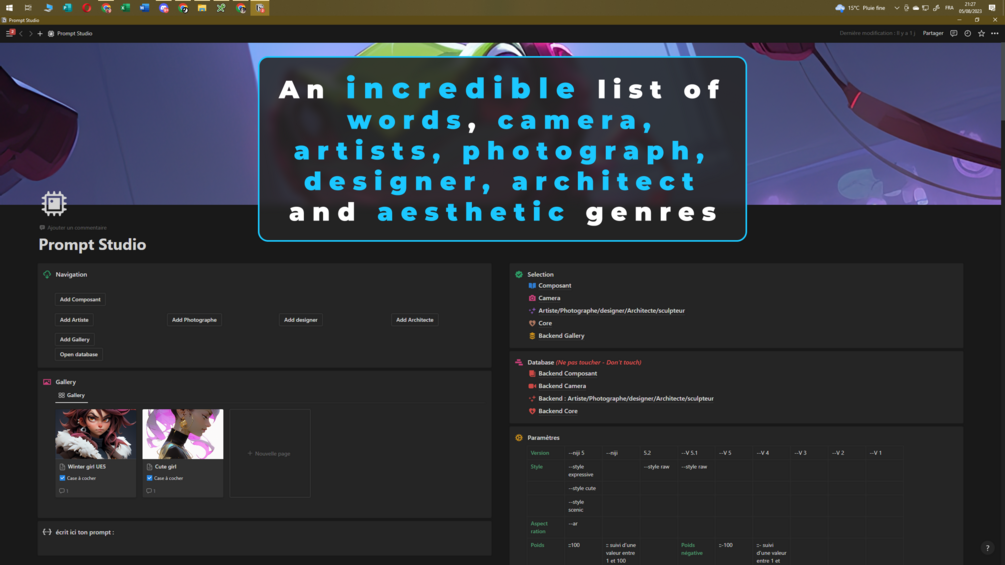Click Add designer button
Image resolution: width=1005 pixels, height=565 pixels.
pos(301,320)
